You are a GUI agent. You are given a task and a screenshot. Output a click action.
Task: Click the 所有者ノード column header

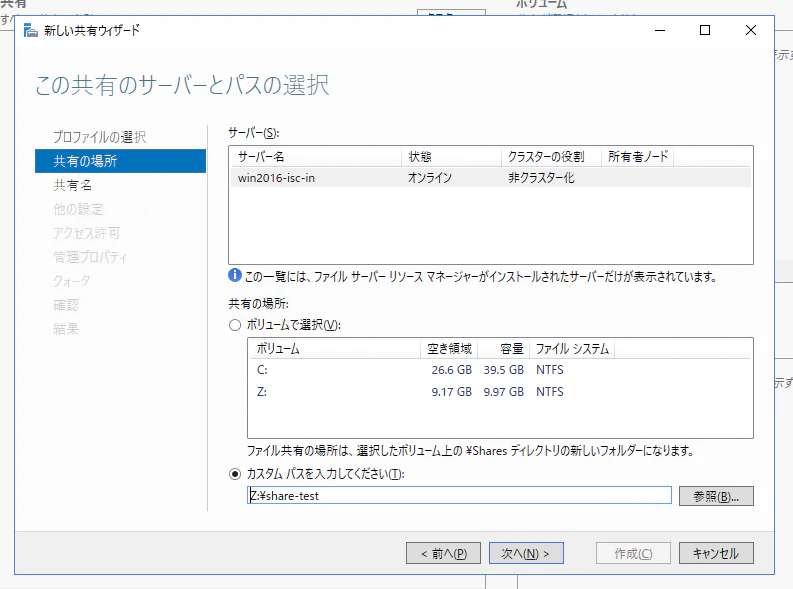click(638, 157)
